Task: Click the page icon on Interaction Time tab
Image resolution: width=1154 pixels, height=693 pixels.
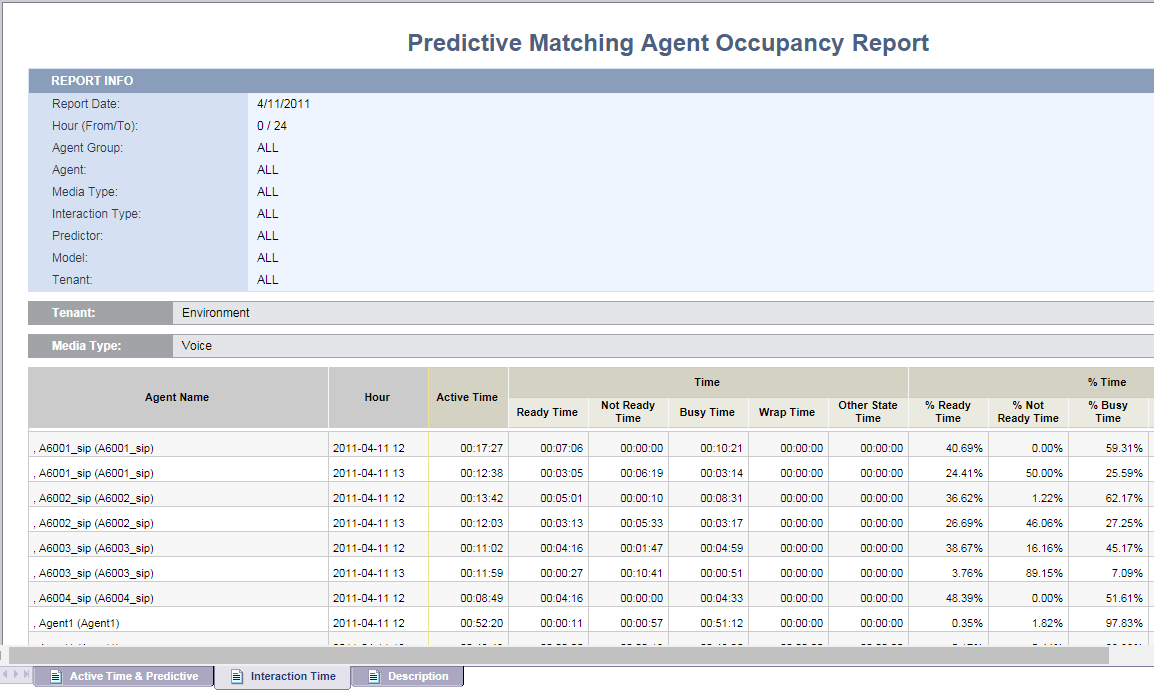Action: (237, 677)
